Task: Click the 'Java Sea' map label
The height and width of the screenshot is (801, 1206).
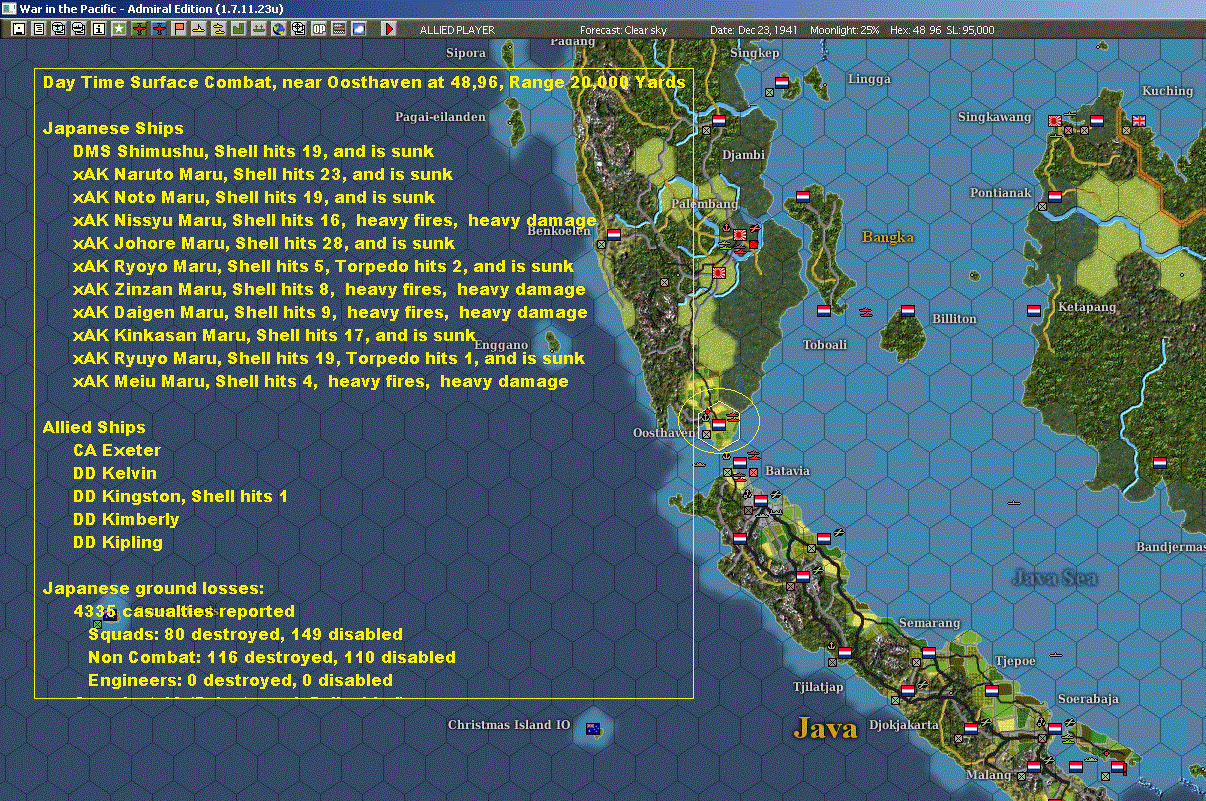Action: coord(1055,578)
